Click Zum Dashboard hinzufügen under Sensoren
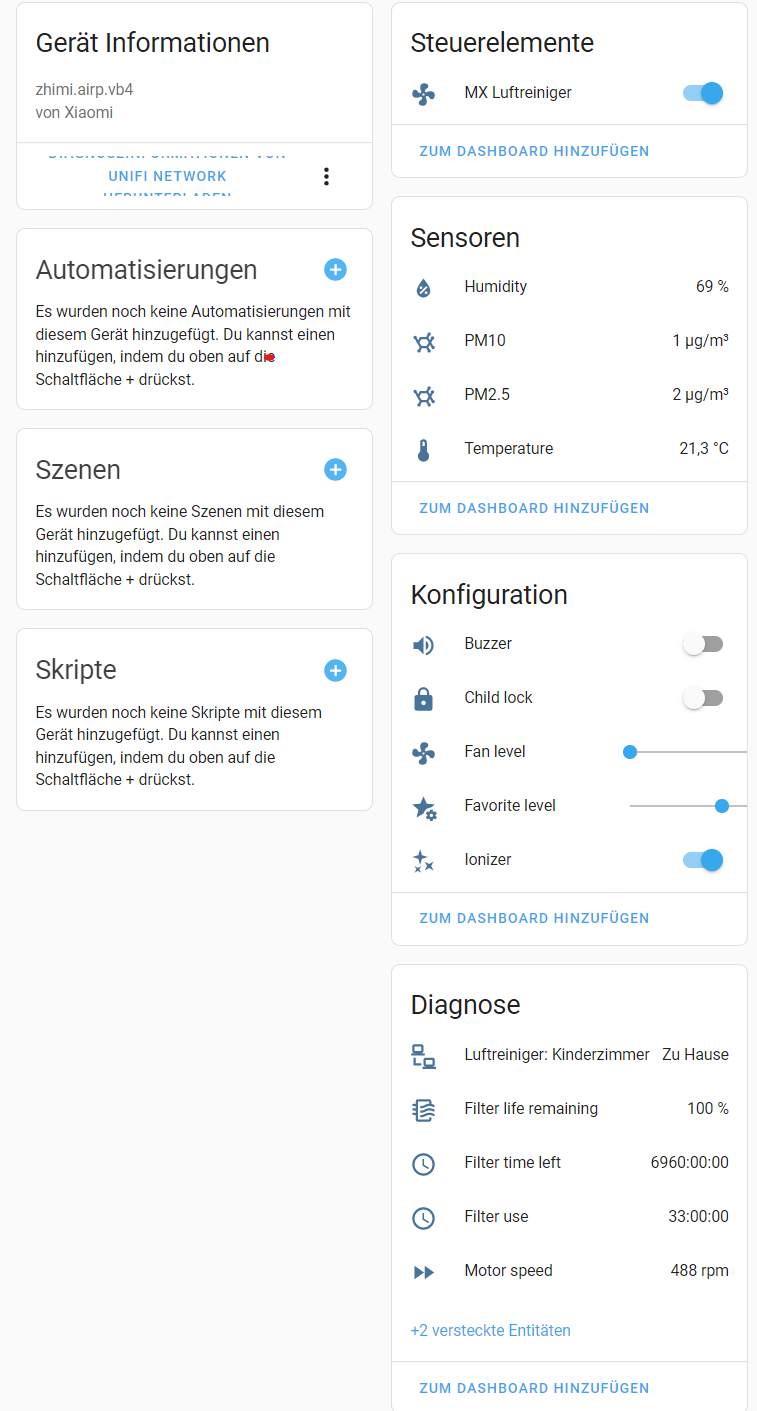The image size is (757, 1411). [534, 508]
